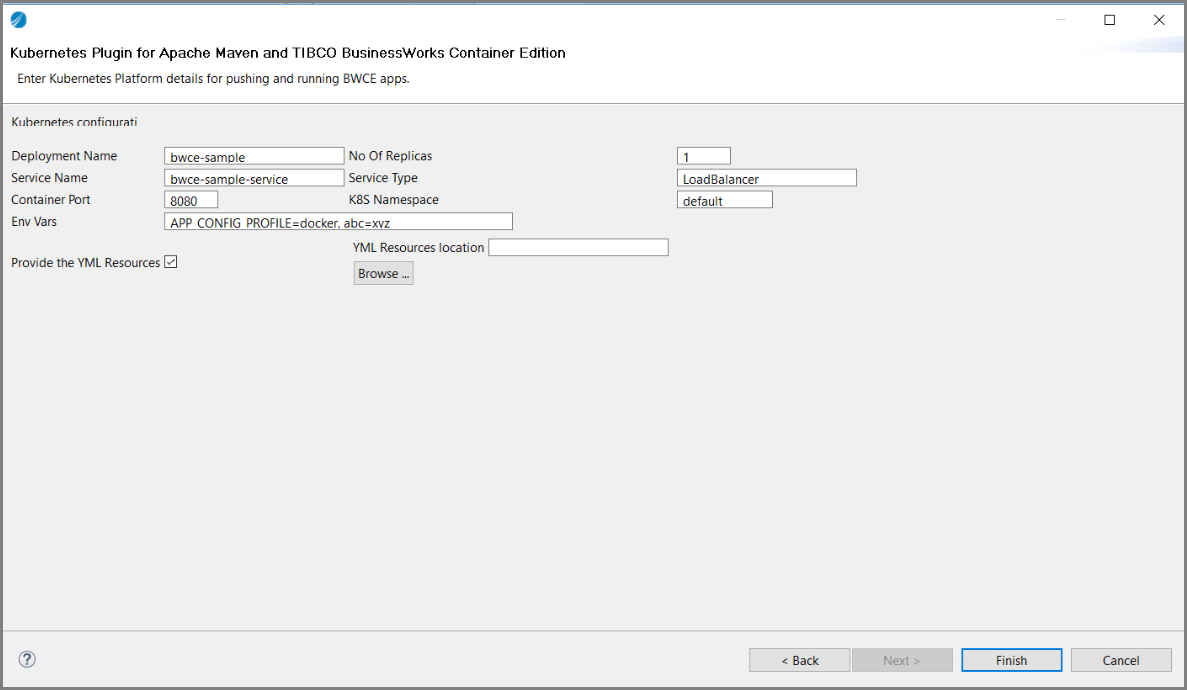Click the YML Resources location field
The image size is (1187, 690).
578,248
